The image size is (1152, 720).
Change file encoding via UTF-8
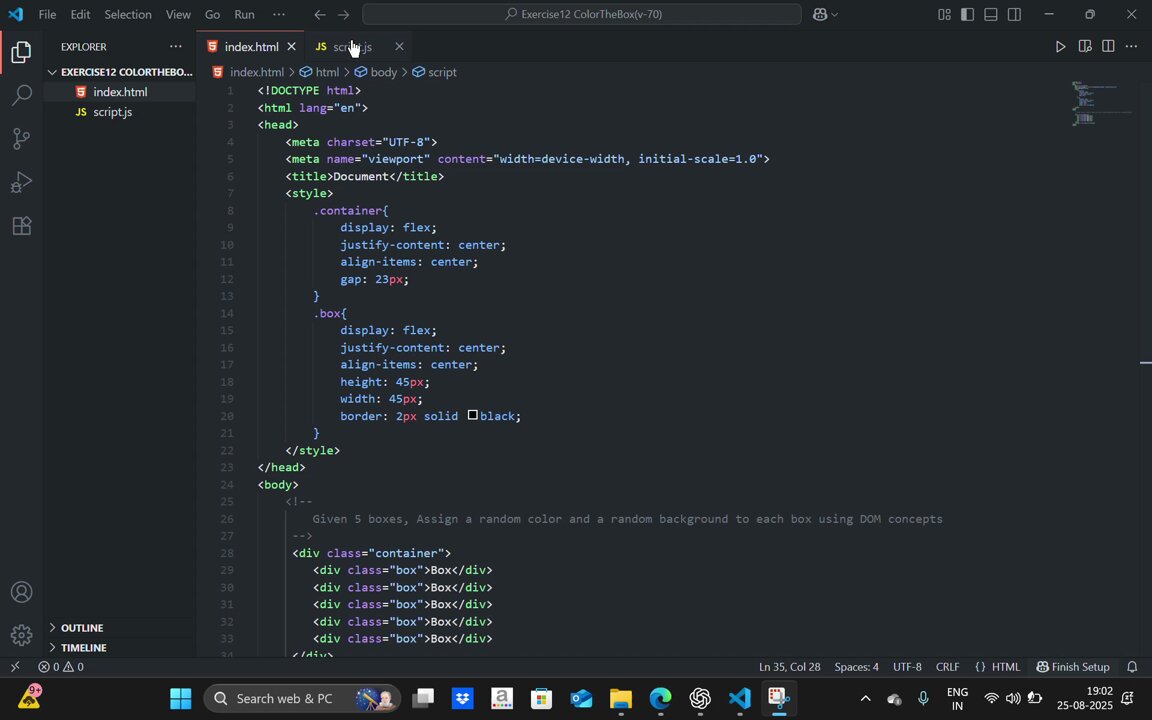coord(907,667)
